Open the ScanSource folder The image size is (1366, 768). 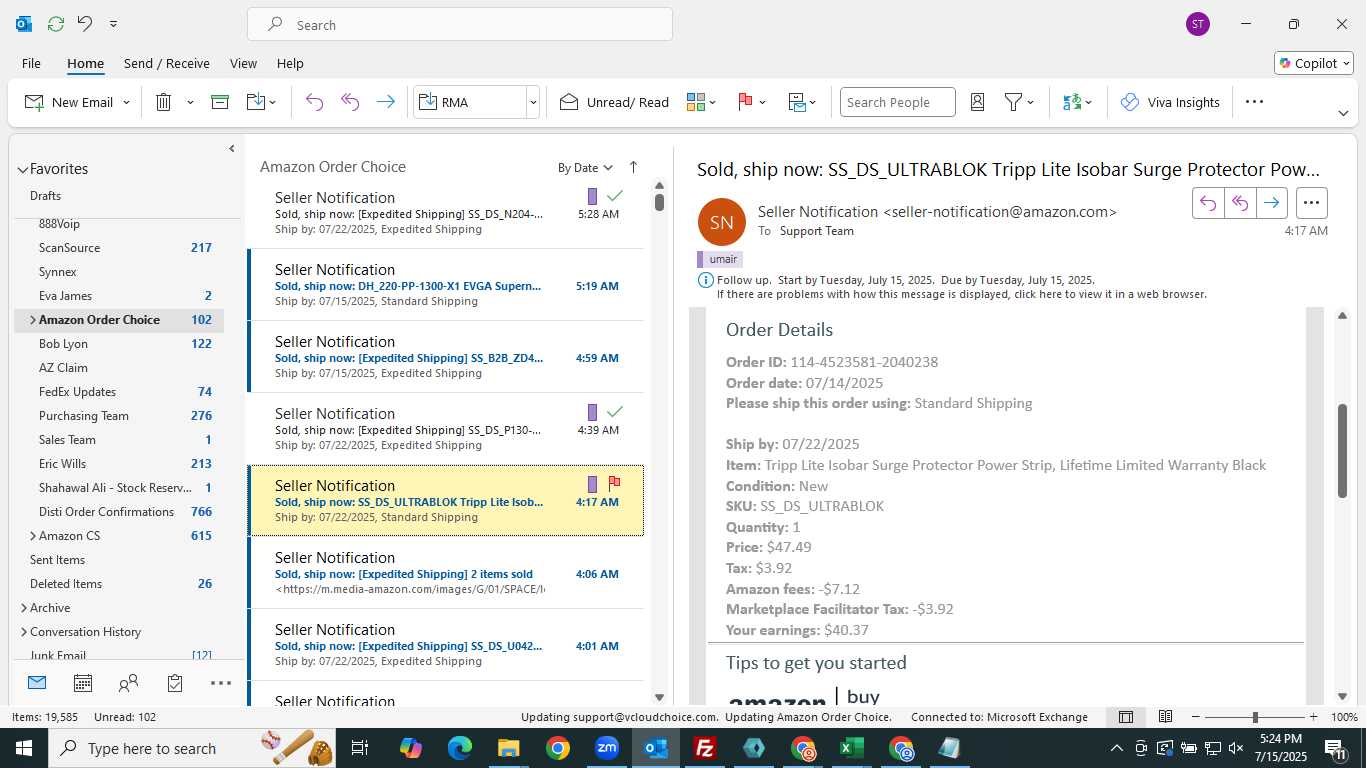(x=119, y=248)
